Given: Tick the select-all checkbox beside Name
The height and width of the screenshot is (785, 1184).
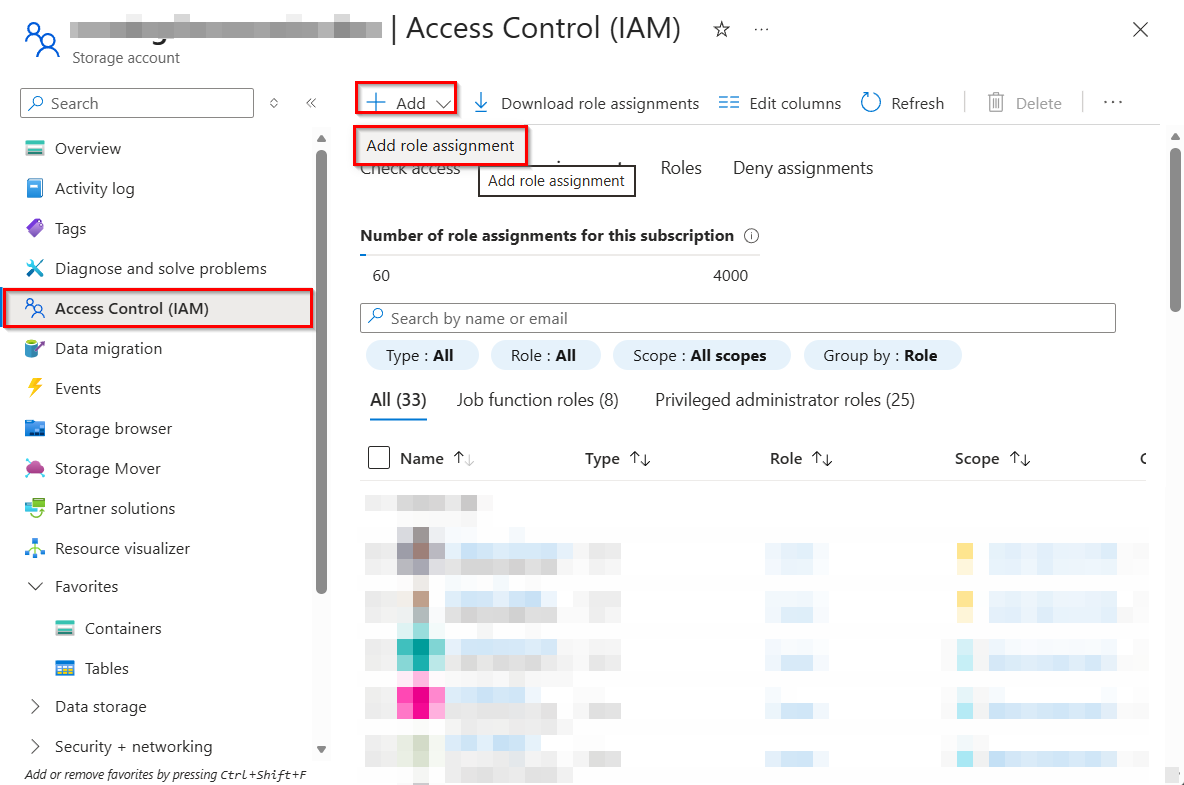Looking at the screenshot, I should pos(379,457).
